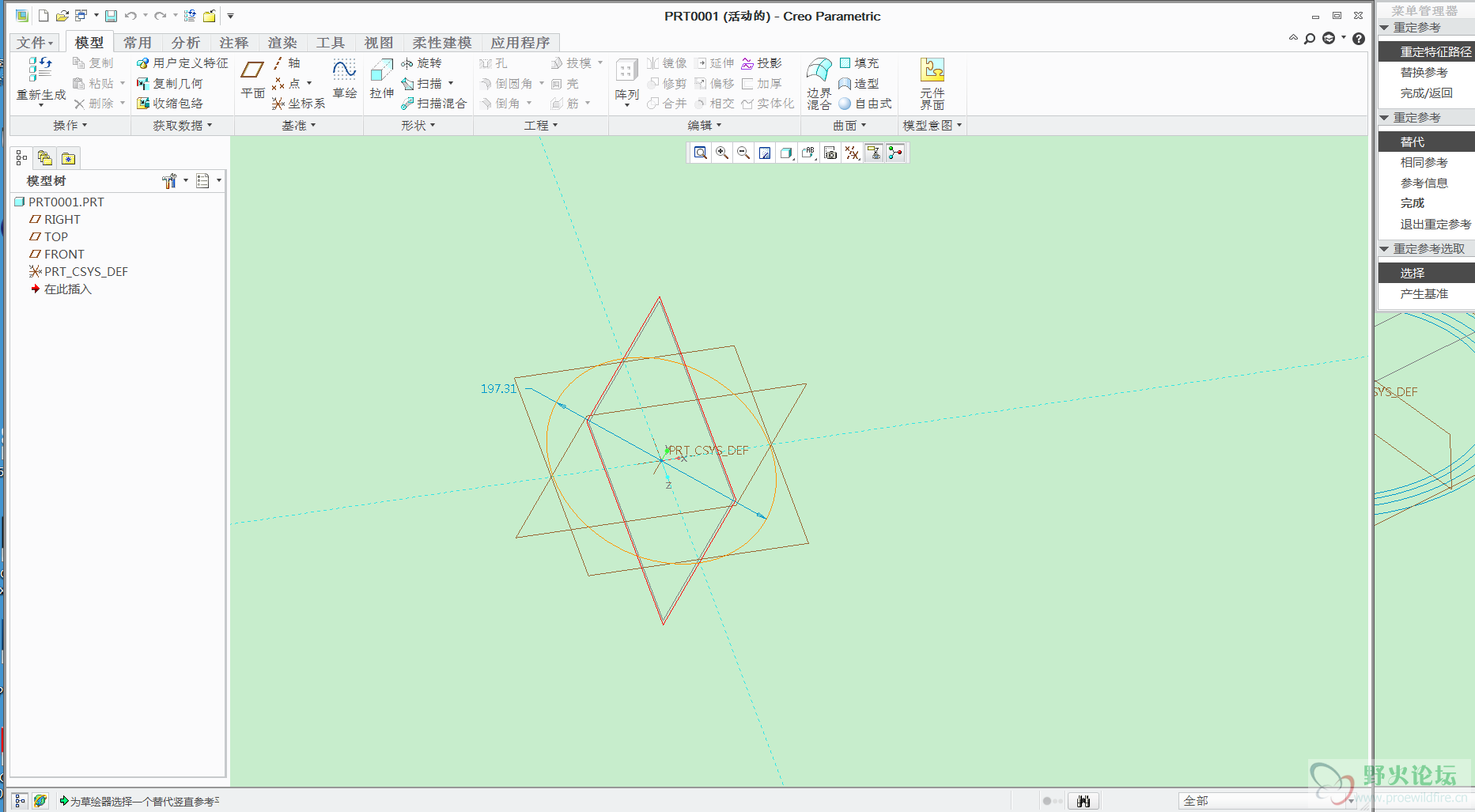Image resolution: width=1475 pixels, height=812 pixels.
Task: Click the 收缩包络 shrinkwrap tool
Action: click(x=170, y=104)
